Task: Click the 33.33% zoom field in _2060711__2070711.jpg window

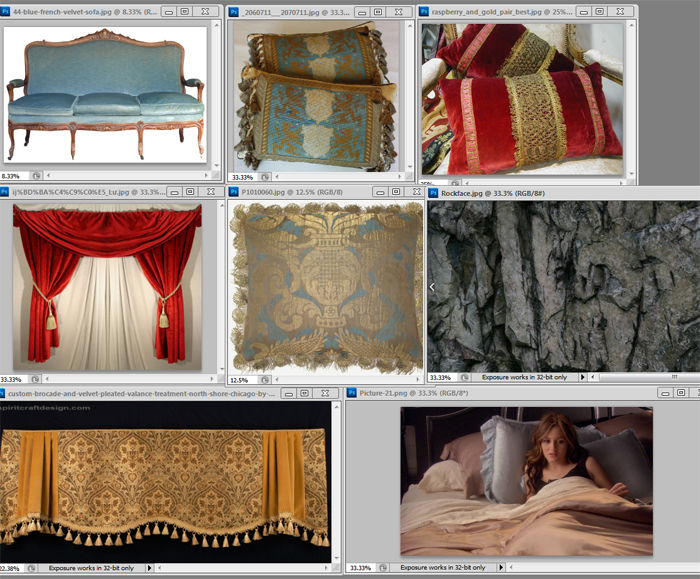Action: tap(244, 177)
